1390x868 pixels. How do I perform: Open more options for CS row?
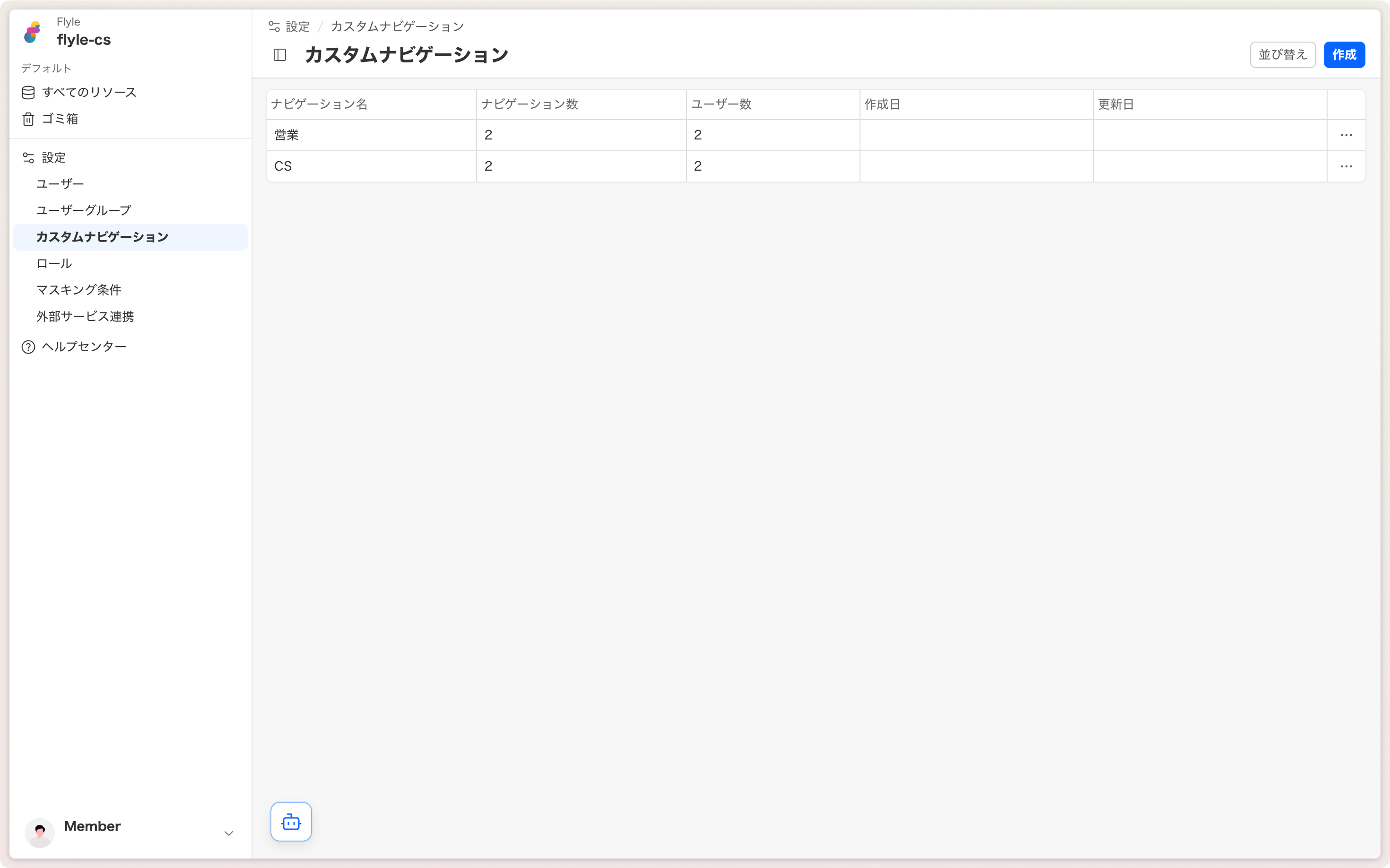click(1346, 166)
